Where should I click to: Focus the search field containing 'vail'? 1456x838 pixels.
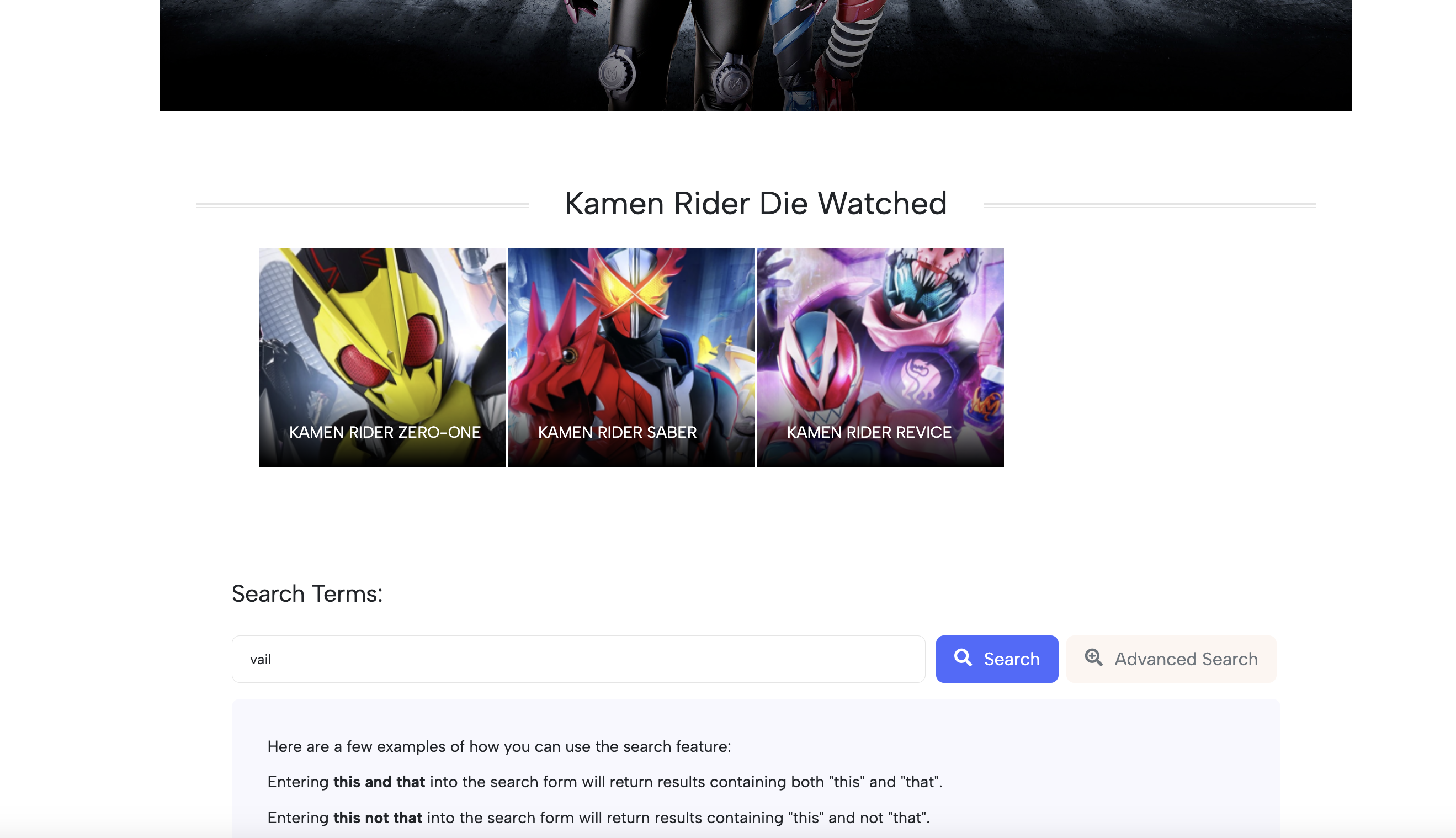(x=578, y=659)
